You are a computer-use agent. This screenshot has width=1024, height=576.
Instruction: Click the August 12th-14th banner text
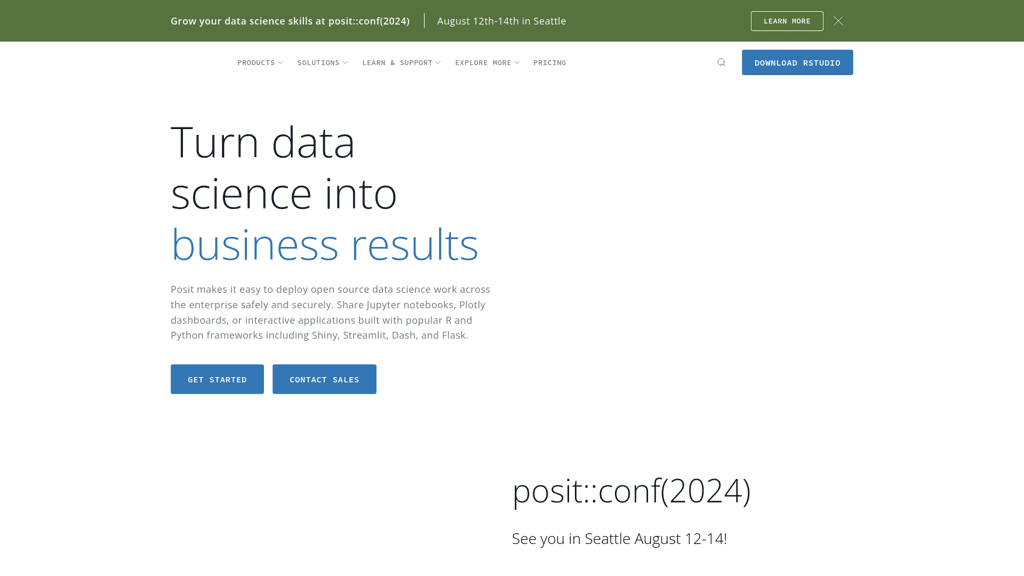pyautogui.click(x=501, y=20)
